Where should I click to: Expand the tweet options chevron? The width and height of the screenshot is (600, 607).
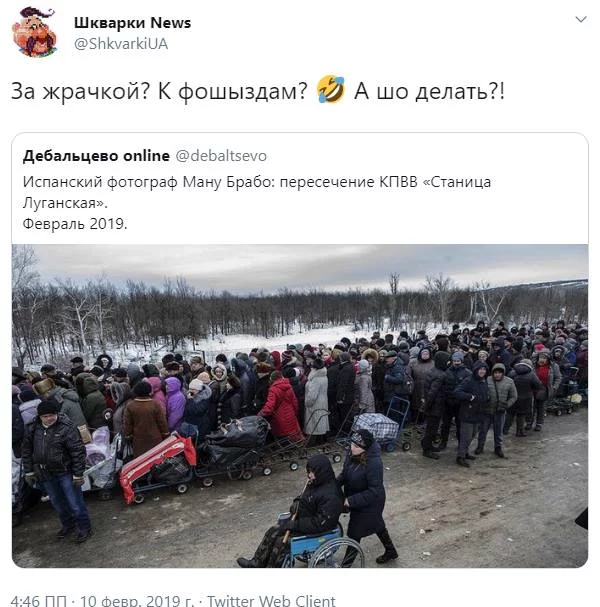[x=581, y=19]
